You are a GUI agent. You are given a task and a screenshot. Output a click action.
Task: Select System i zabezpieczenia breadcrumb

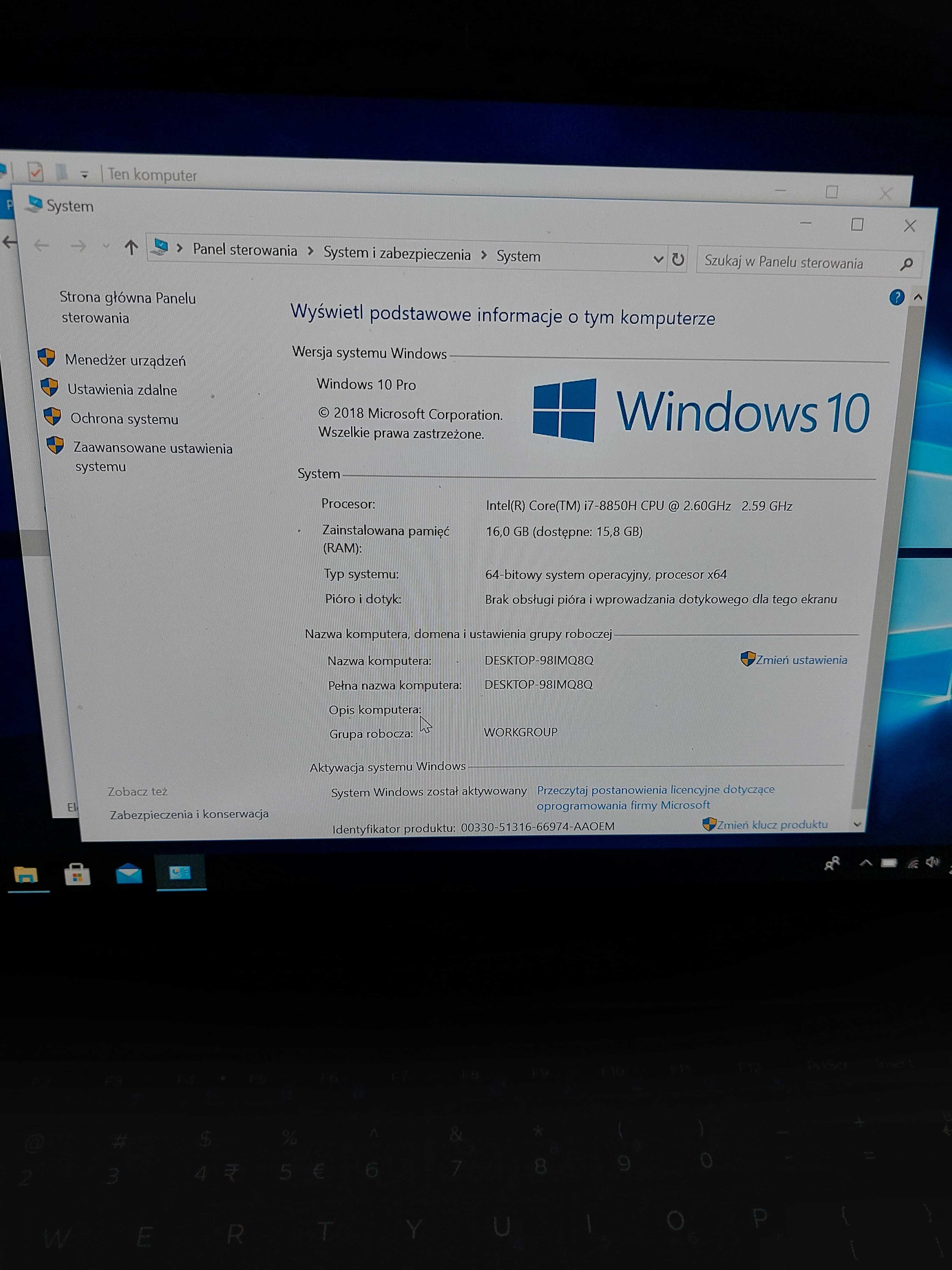[397, 253]
